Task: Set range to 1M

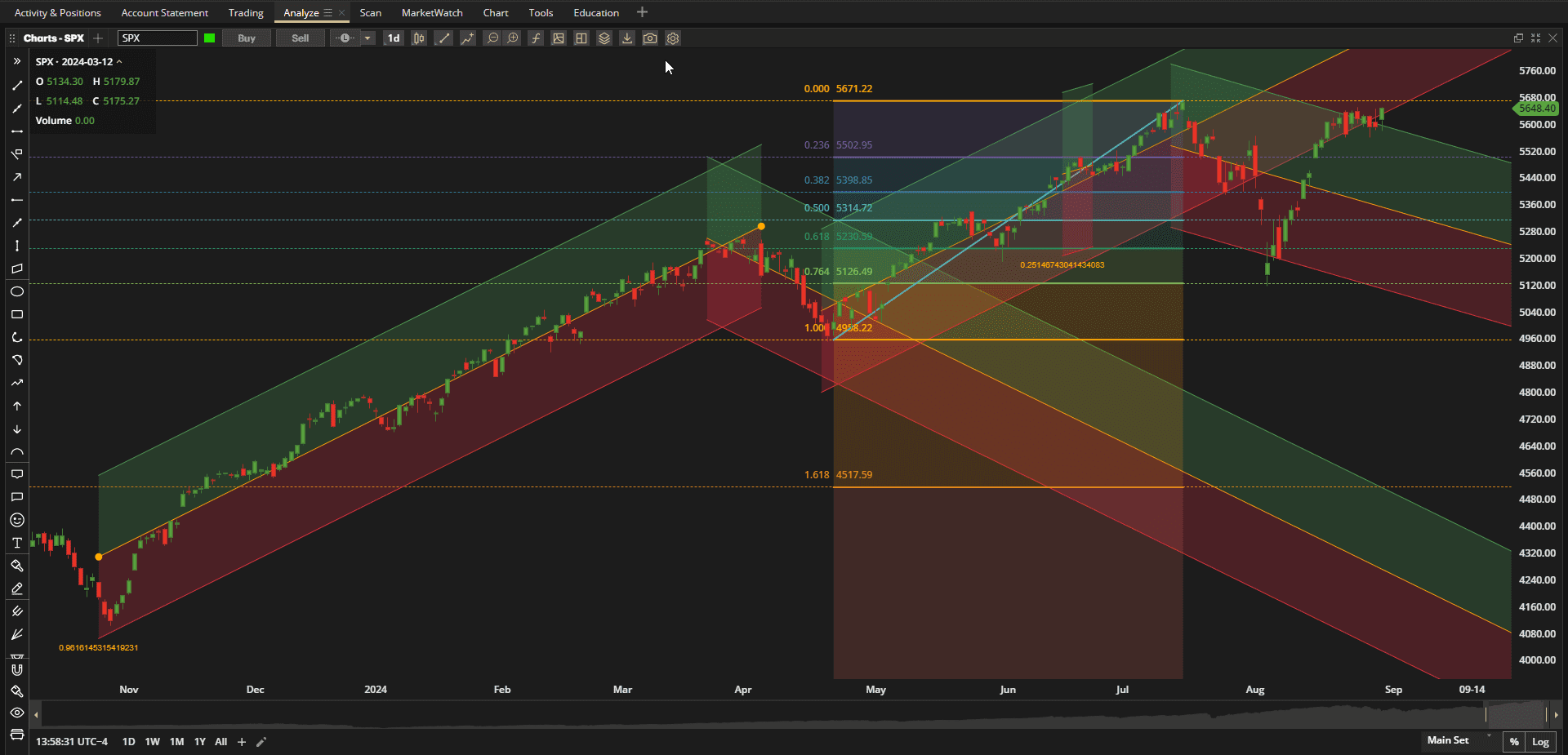Action: (x=176, y=742)
